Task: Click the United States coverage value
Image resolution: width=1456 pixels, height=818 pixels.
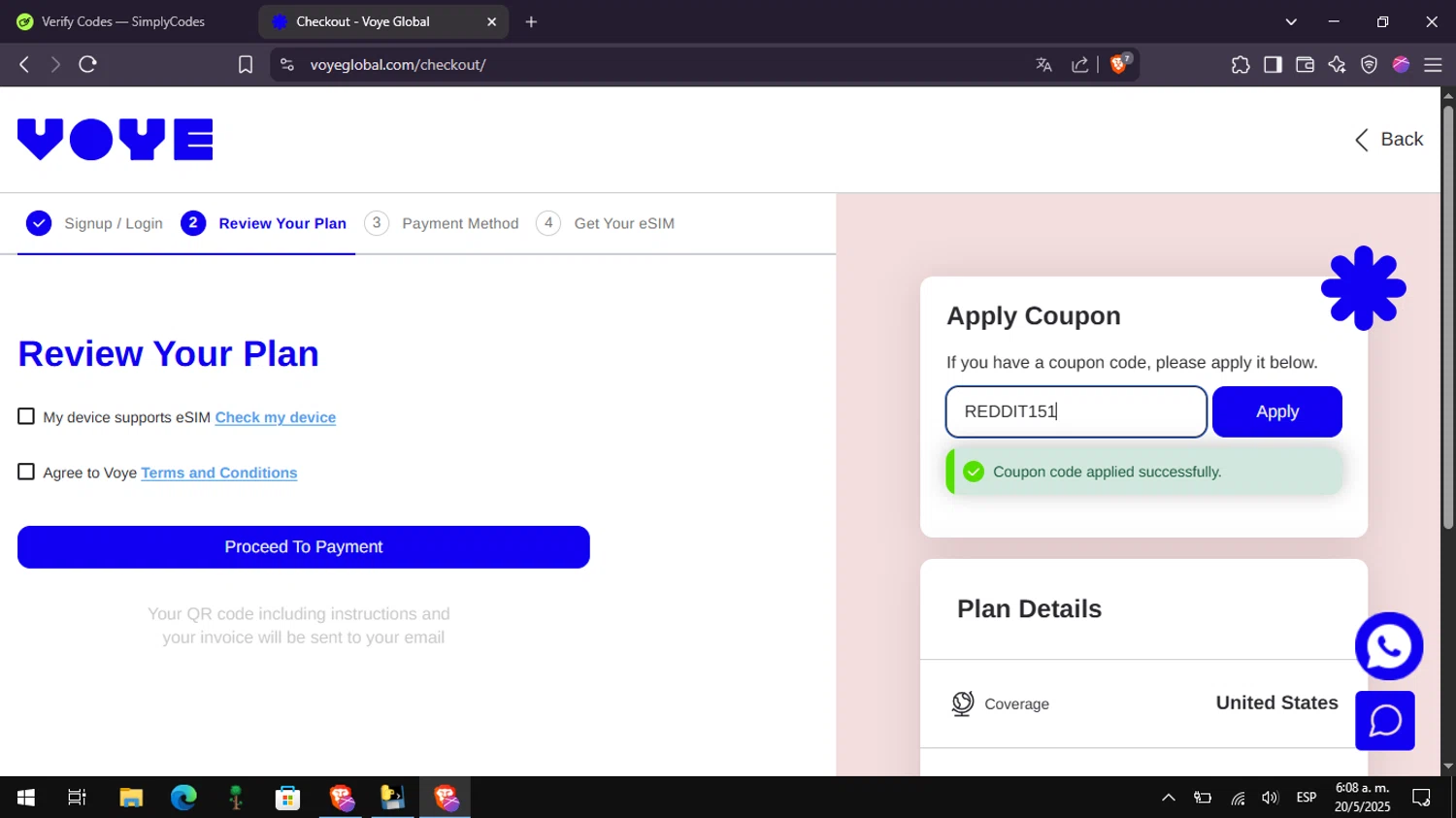Action: pyautogui.click(x=1277, y=703)
